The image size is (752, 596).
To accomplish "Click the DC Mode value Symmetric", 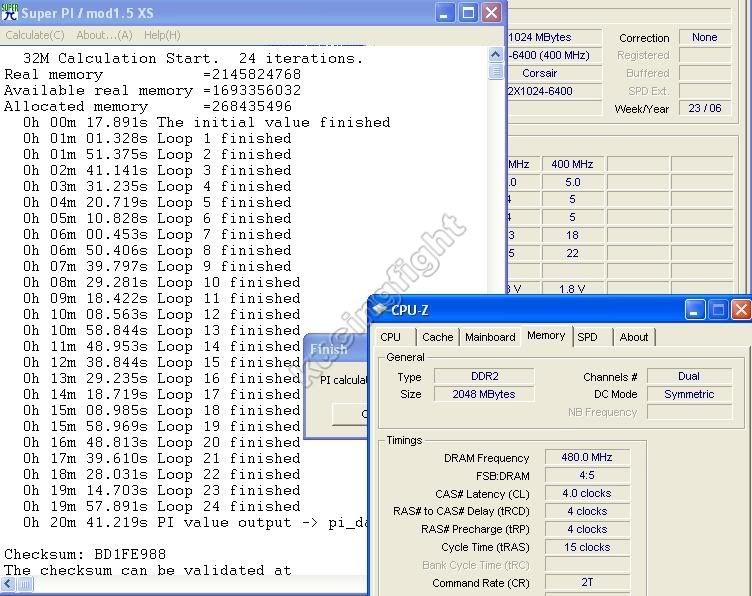I will (689, 394).
